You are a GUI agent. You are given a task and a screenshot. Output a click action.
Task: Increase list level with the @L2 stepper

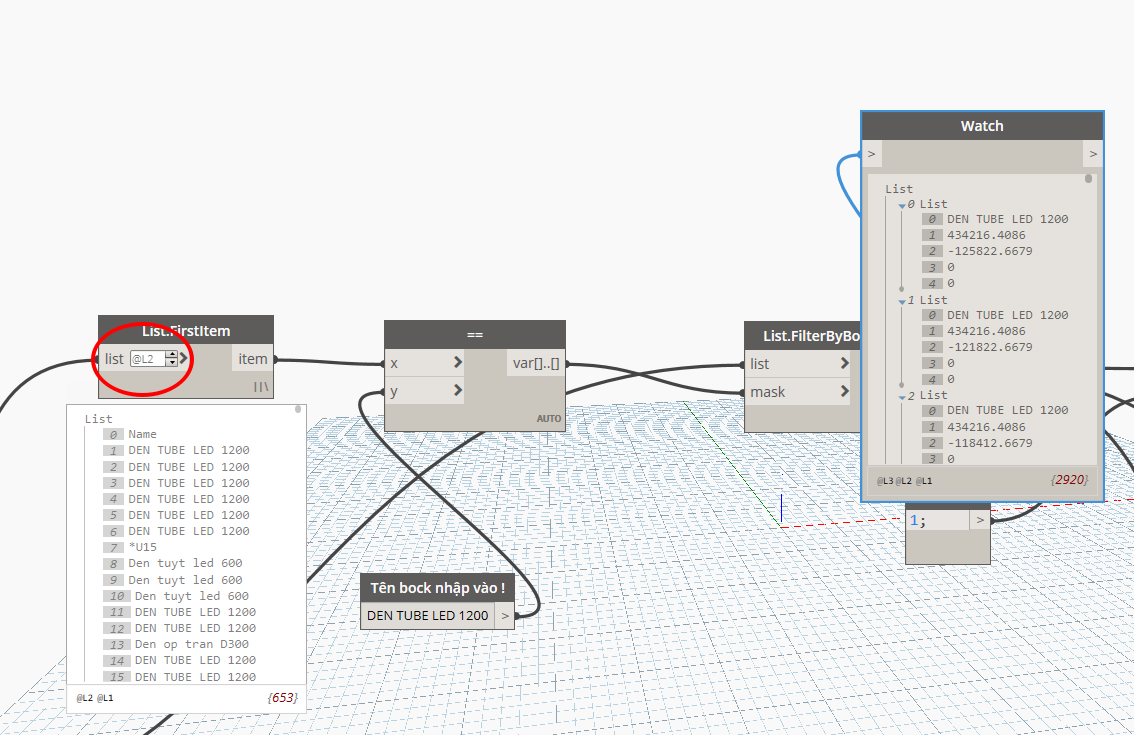click(171, 354)
